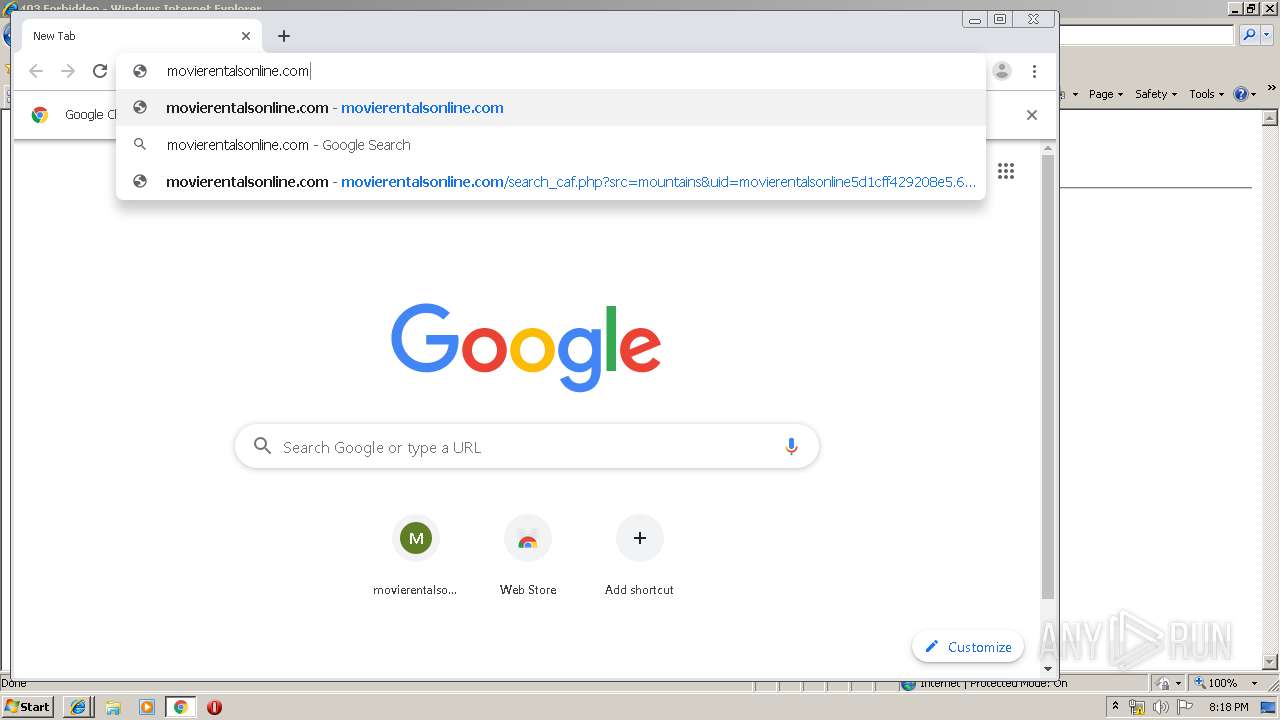Expand the IE toolbar overflow chevron

coord(1271,89)
